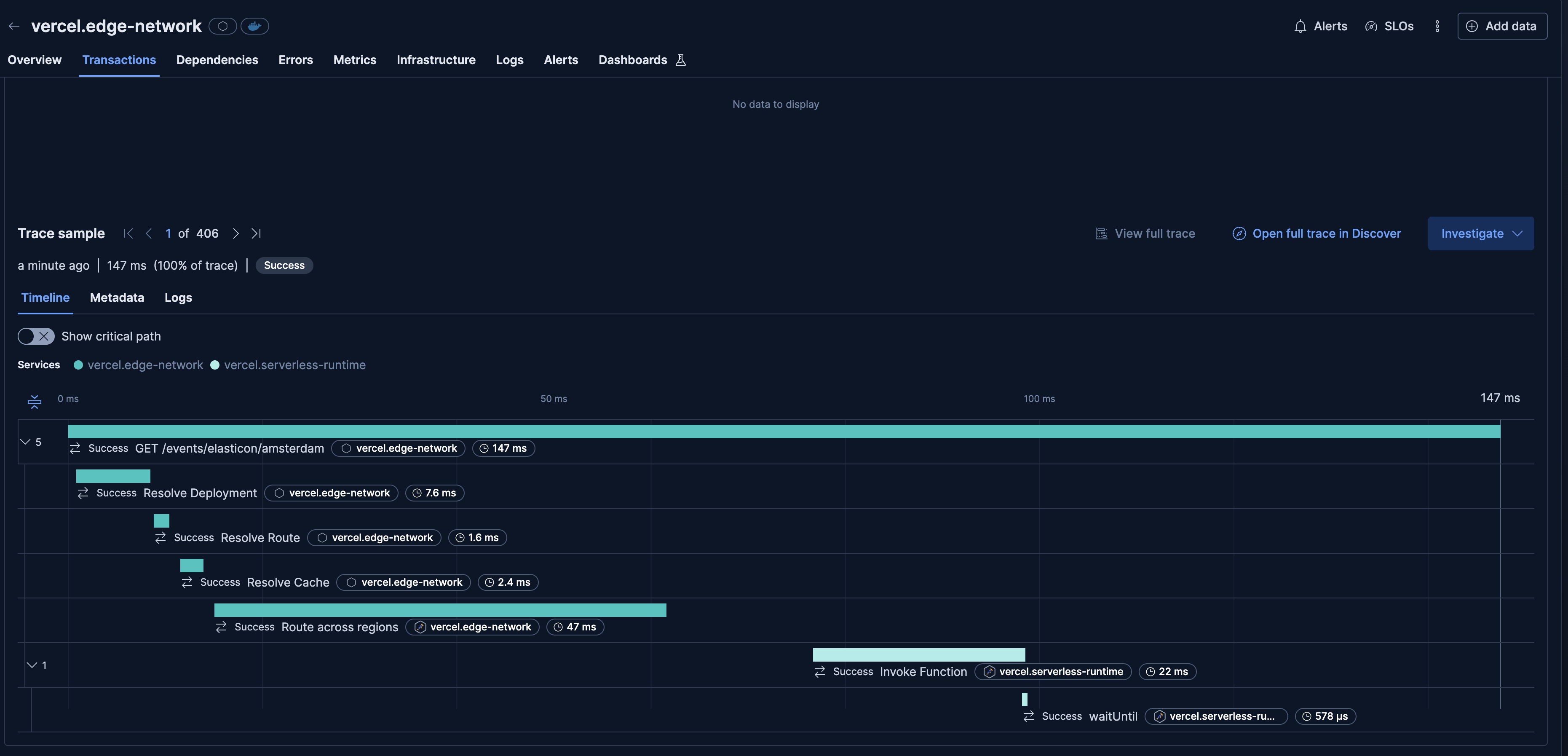Click span icon beside waitUntil
The width and height of the screenshot is (1568, 756).
click(1029, 716)
